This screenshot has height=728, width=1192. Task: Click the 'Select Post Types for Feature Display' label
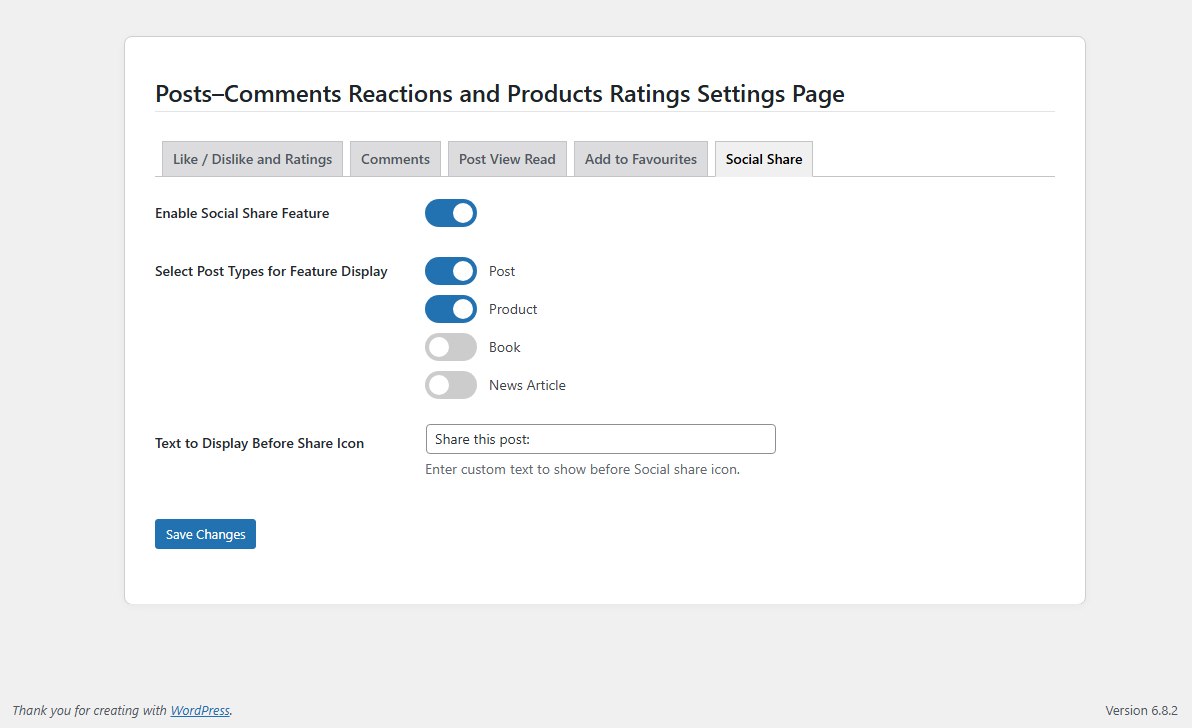(x=271, y=271)
